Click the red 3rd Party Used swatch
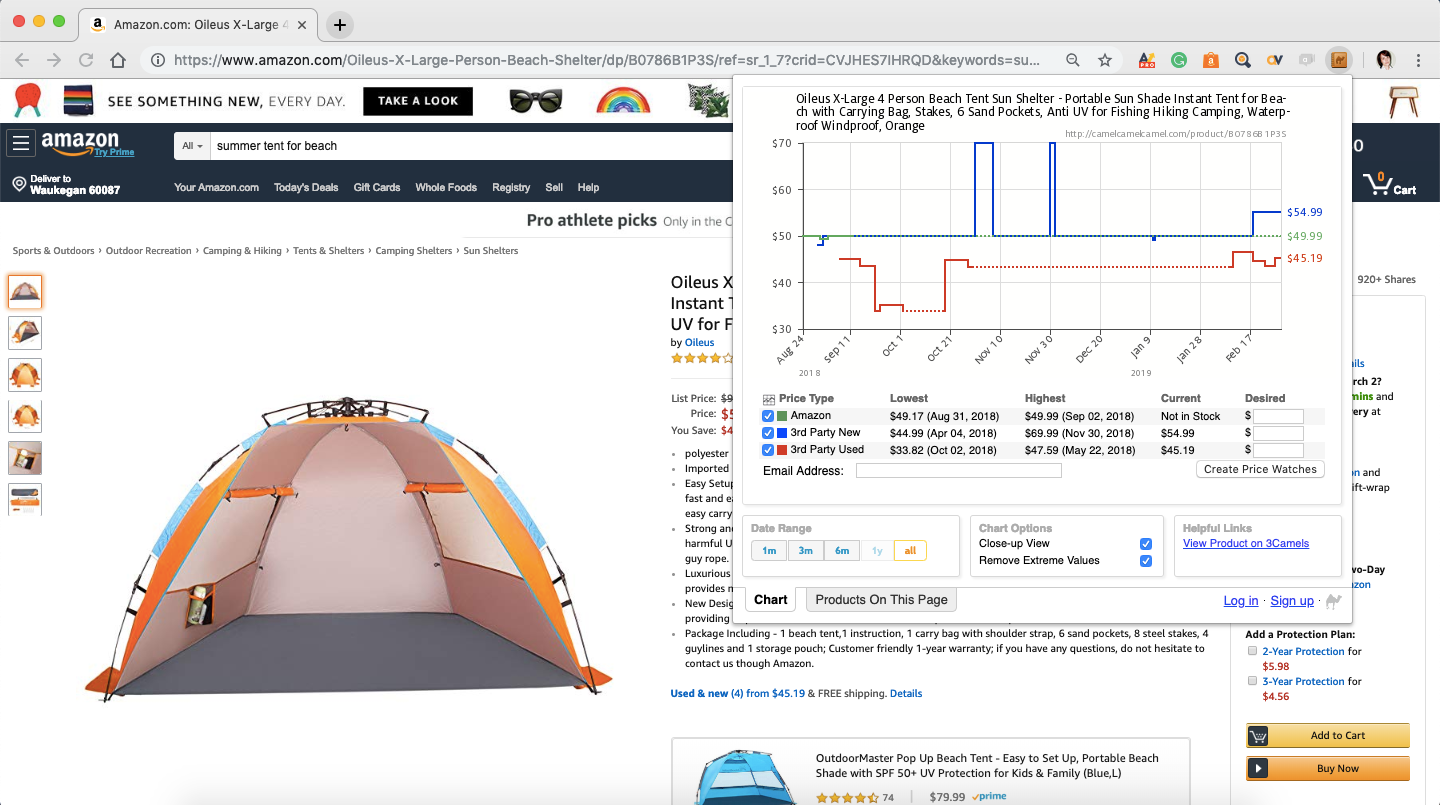Viewport: 1440px width, 805px height. click(x=782, y=450)
